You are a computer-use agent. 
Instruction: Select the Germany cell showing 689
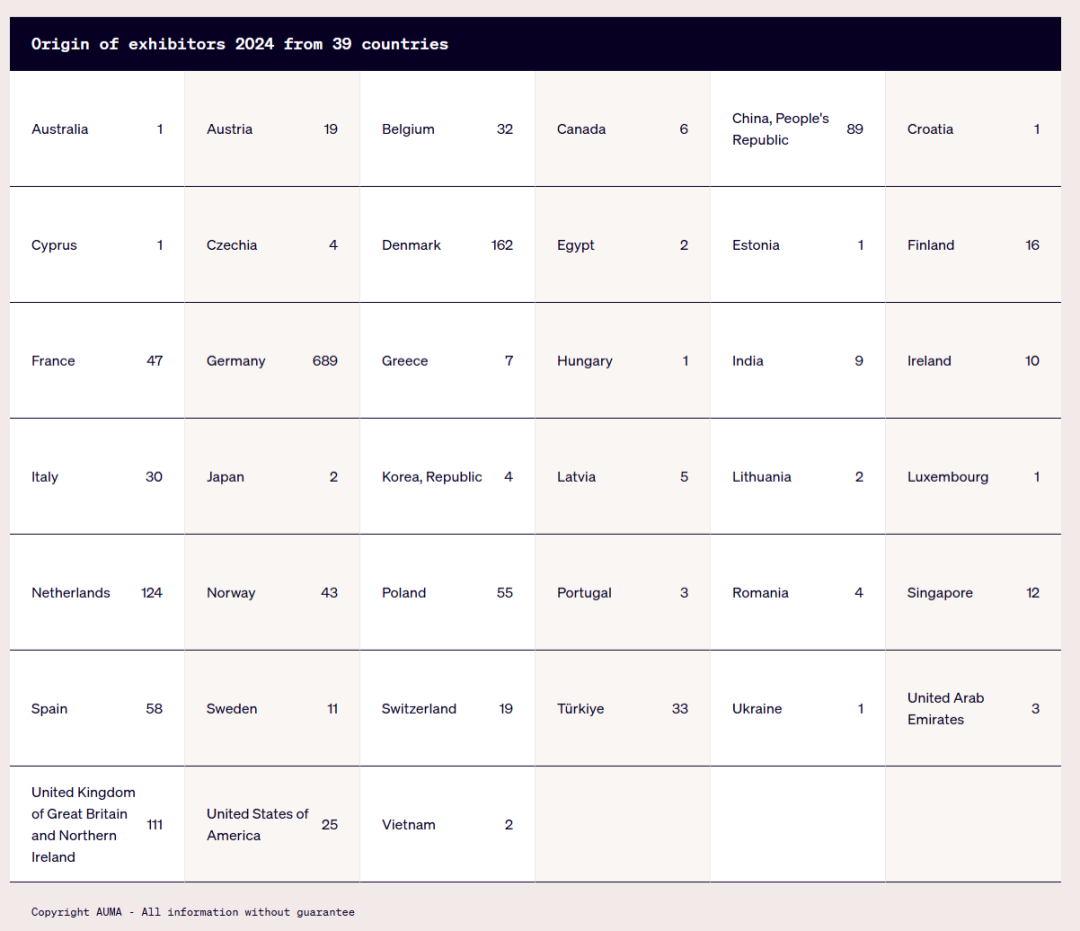(271, 361)
